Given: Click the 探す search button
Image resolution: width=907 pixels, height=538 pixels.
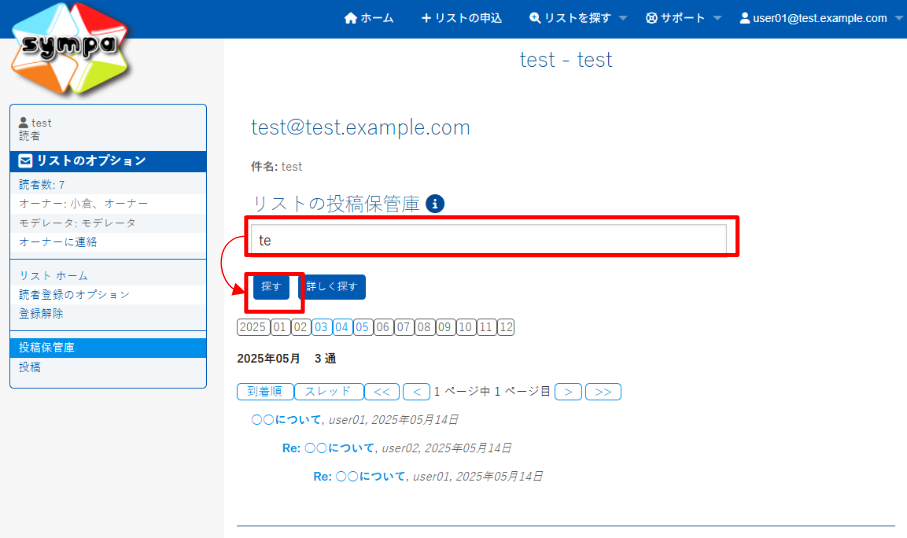Looking at the screenshot, I should [271, 286].
